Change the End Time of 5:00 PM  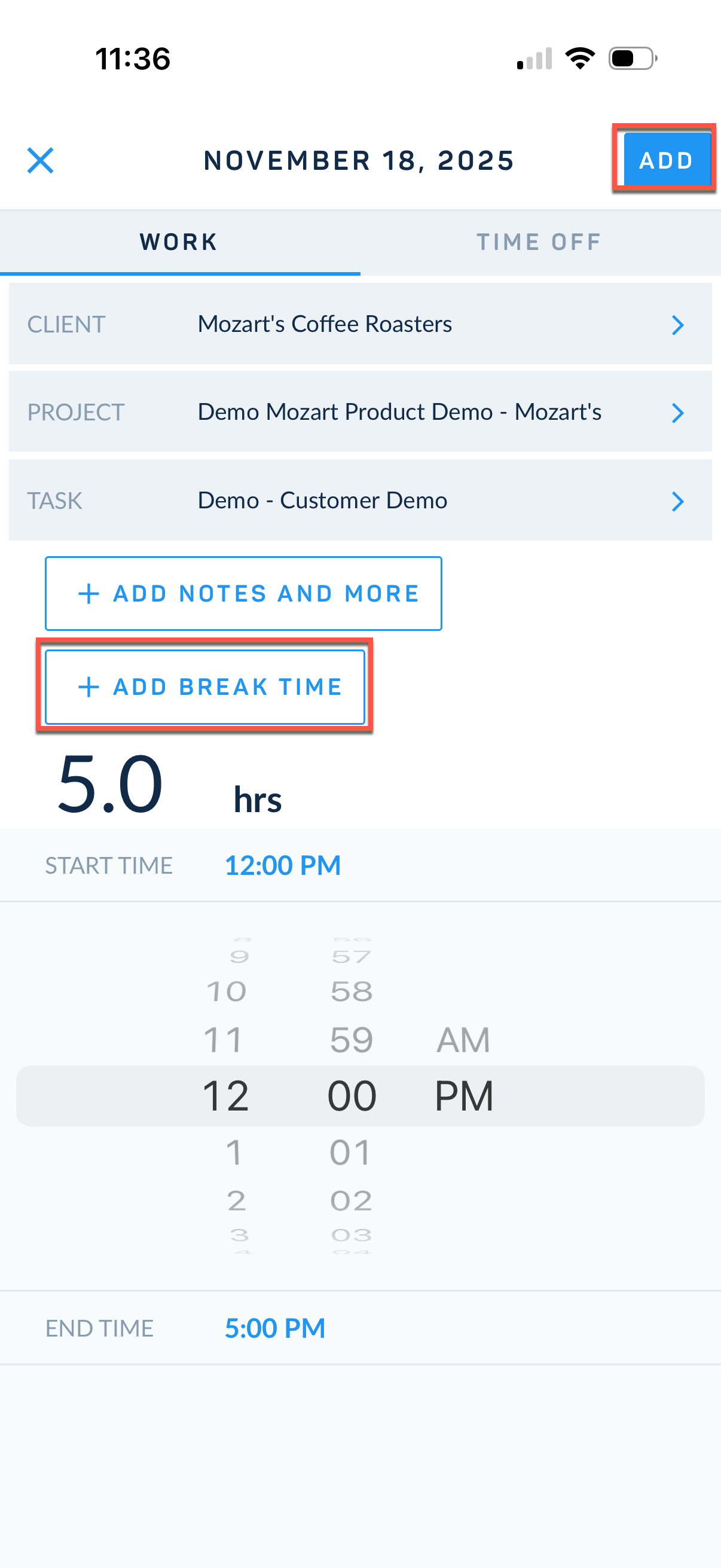(275, 1328)
